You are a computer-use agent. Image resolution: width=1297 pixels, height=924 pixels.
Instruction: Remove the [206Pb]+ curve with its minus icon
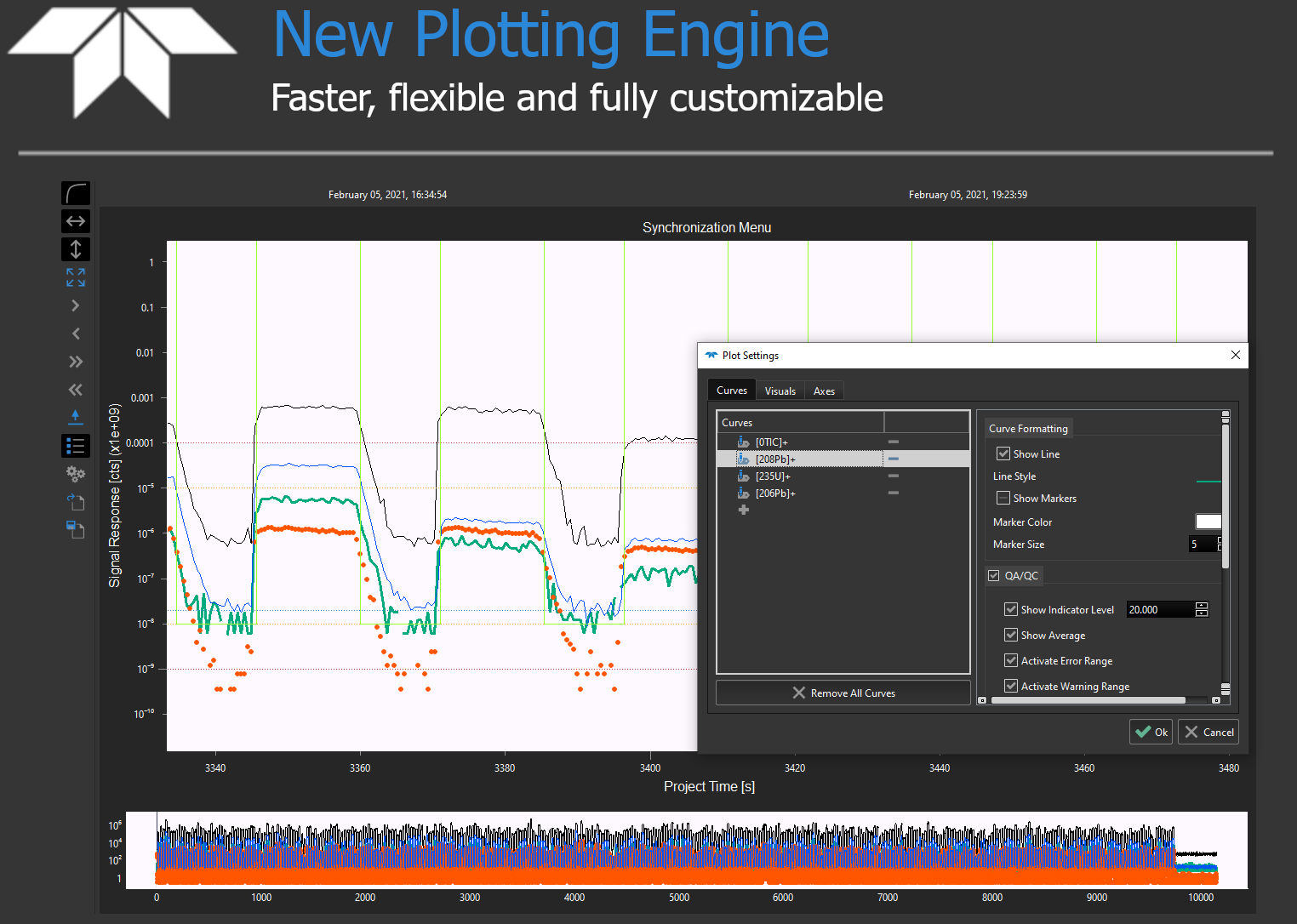pyautogui.click(x=894, y=493)
